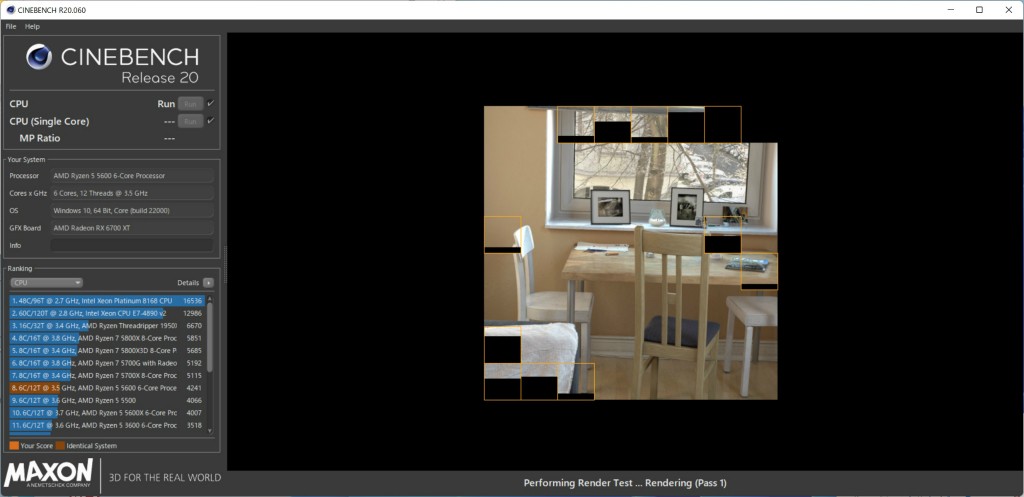
Task: Select ranking row AMD Ryzen 5 5600X
Action: coord(107,413)
